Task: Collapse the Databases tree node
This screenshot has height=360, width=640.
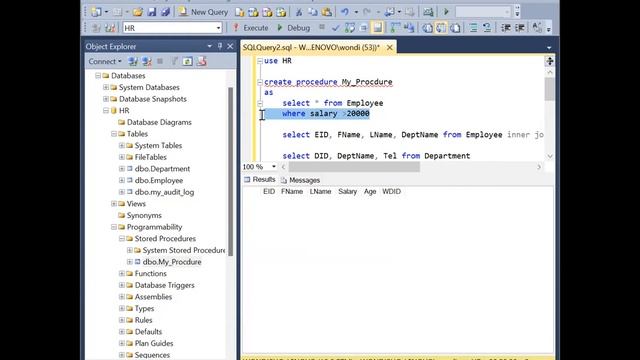Action: click(98, 76)
